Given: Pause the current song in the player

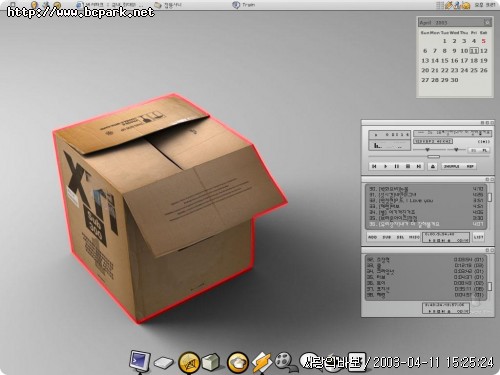Looking at the screenshot, I should (396, 166).
